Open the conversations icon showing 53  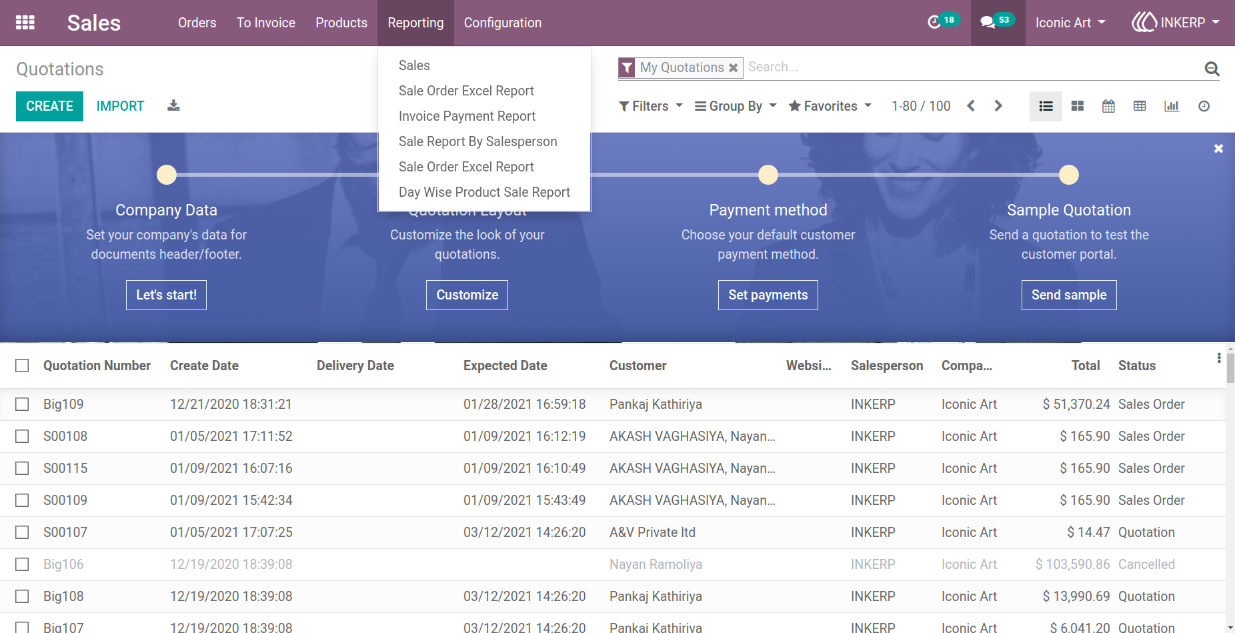coord(997,21)
